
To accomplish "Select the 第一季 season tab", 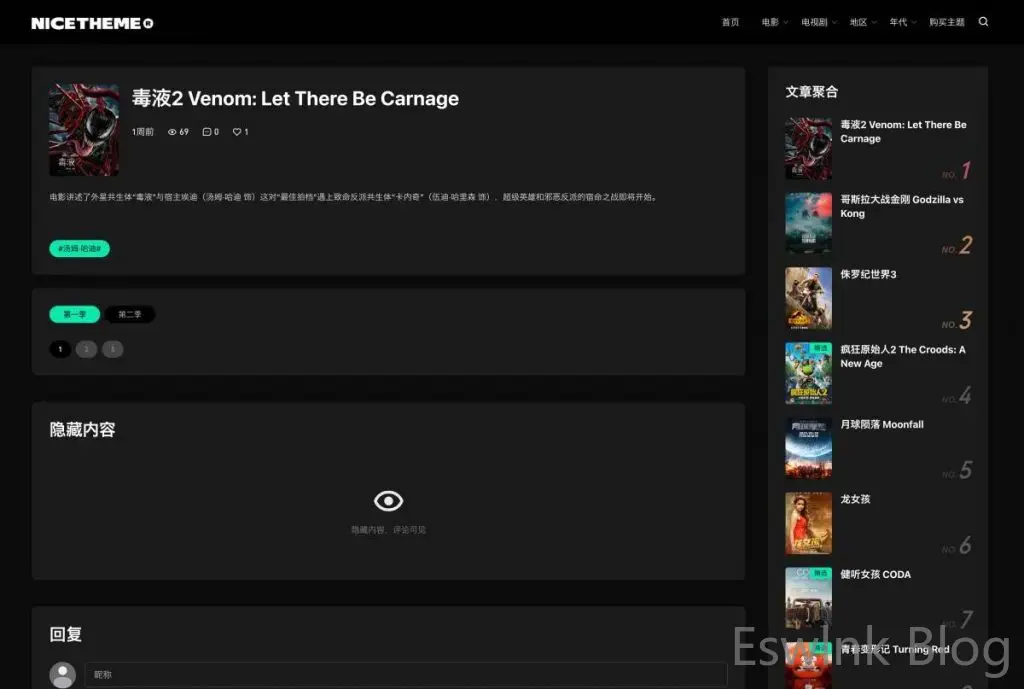I will (x=75, y=314).
